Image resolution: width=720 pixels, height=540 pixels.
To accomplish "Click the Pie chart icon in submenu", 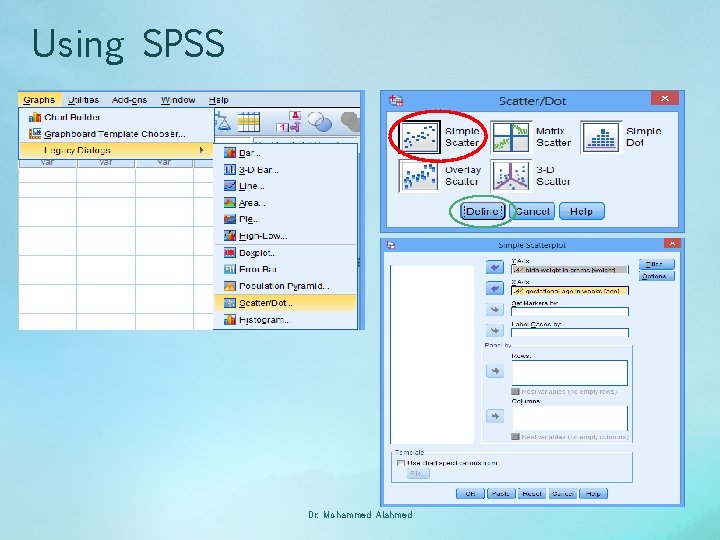I will point(230,219).
